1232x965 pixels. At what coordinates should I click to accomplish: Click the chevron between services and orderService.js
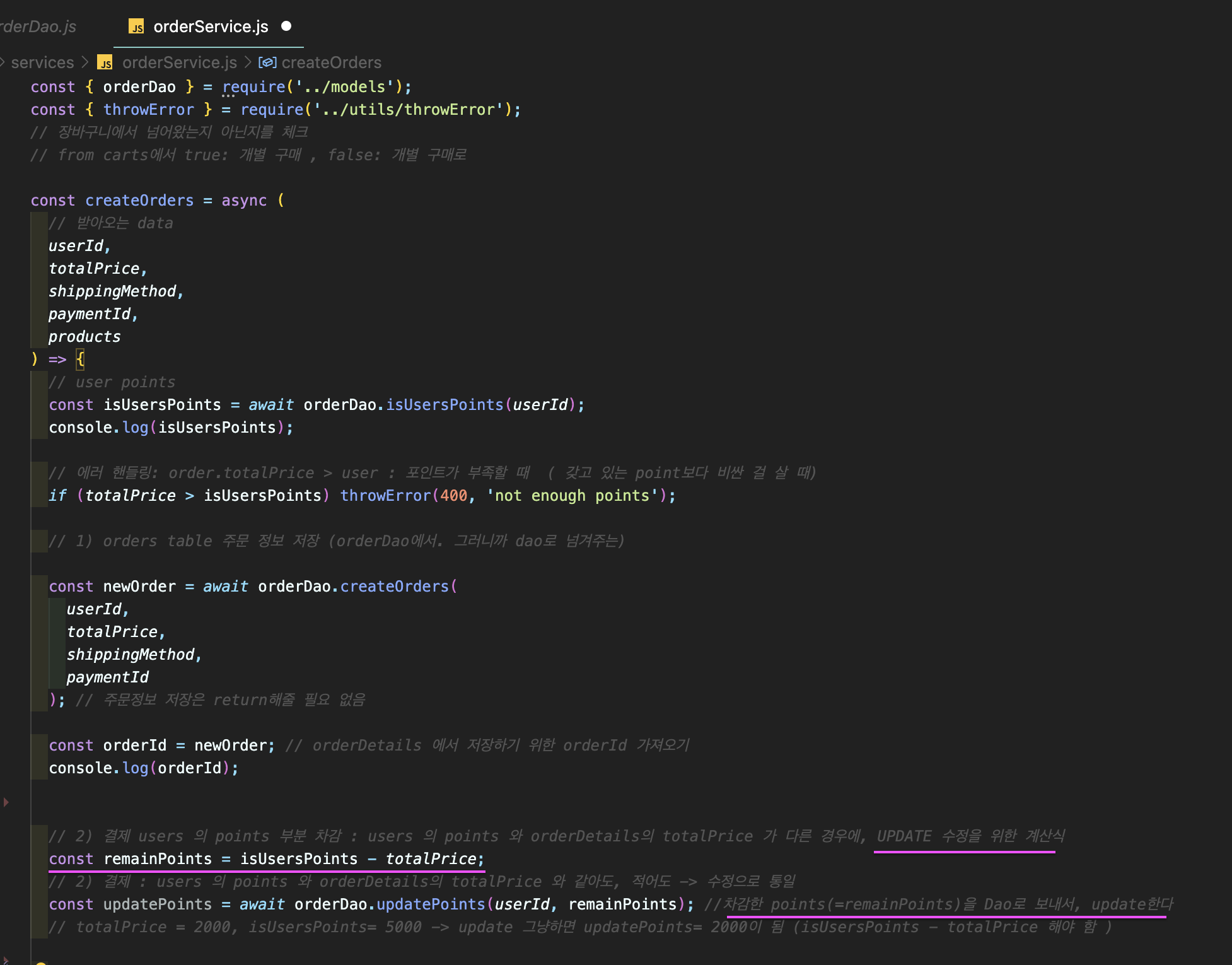[x=85, y=62]
